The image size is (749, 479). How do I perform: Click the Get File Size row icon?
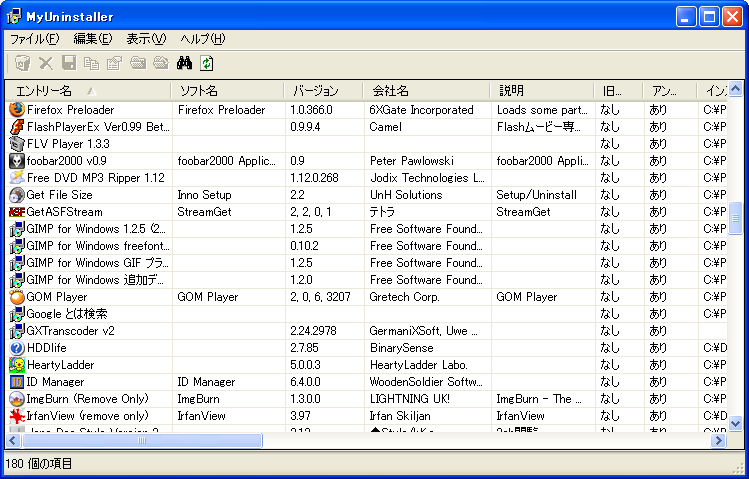point(17,195)
